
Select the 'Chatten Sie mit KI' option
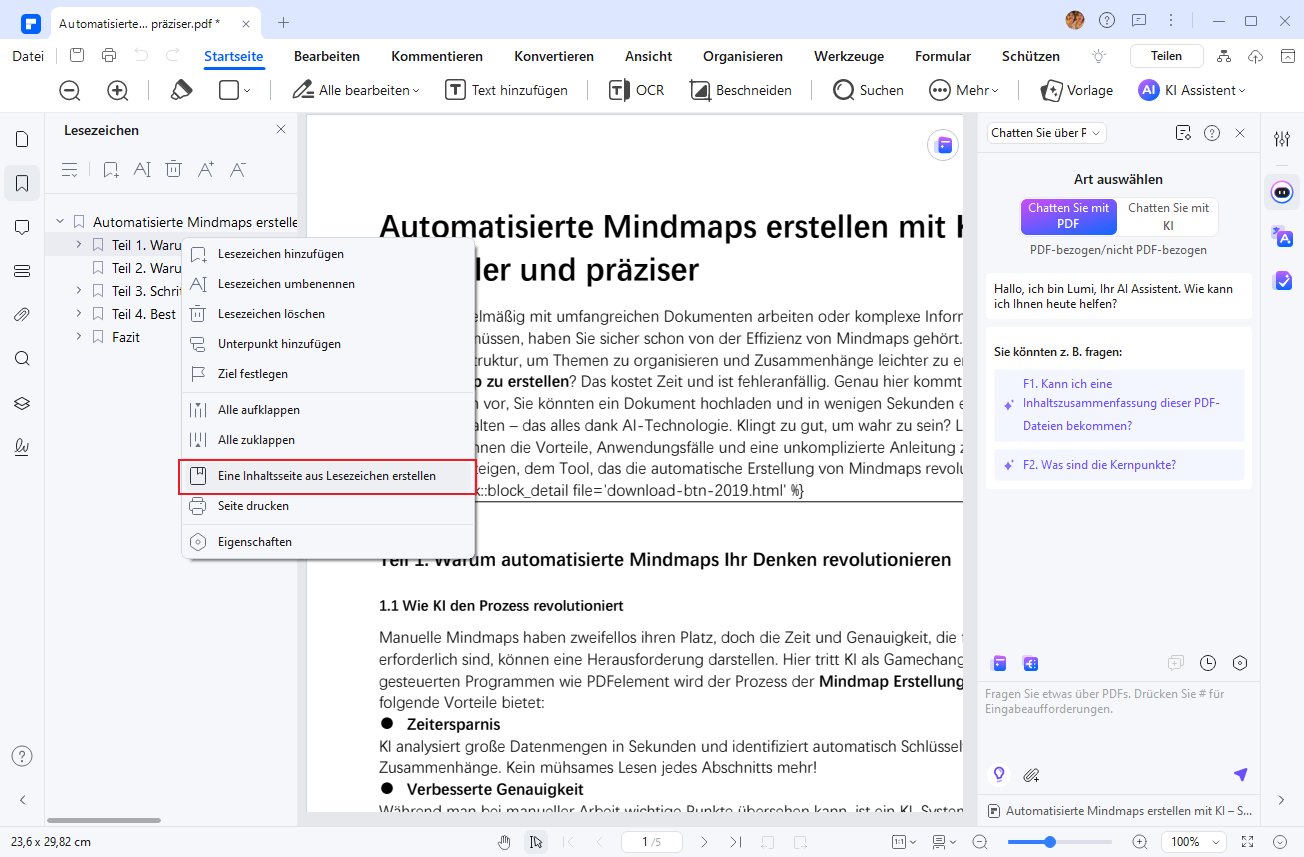[x=1168, y=216]
